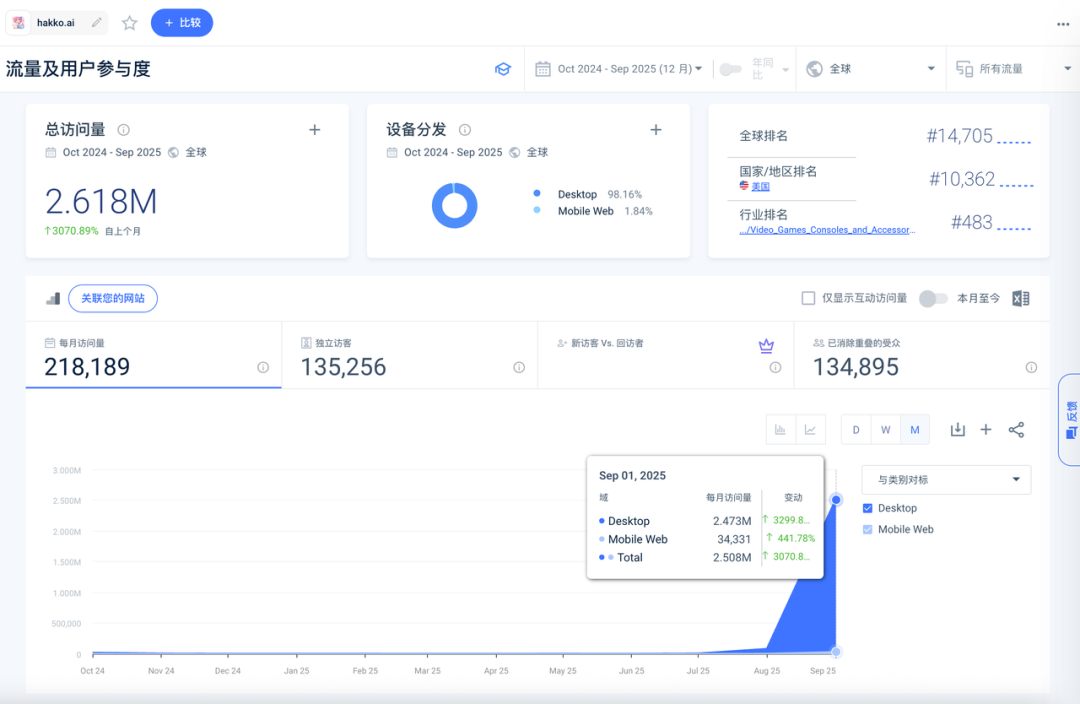Image resolution: width=1080 pixels, height=704 pixels.
Task: Open the graduation cap tutorial icon
Action: pyautogui.click(x=503, y=69)
